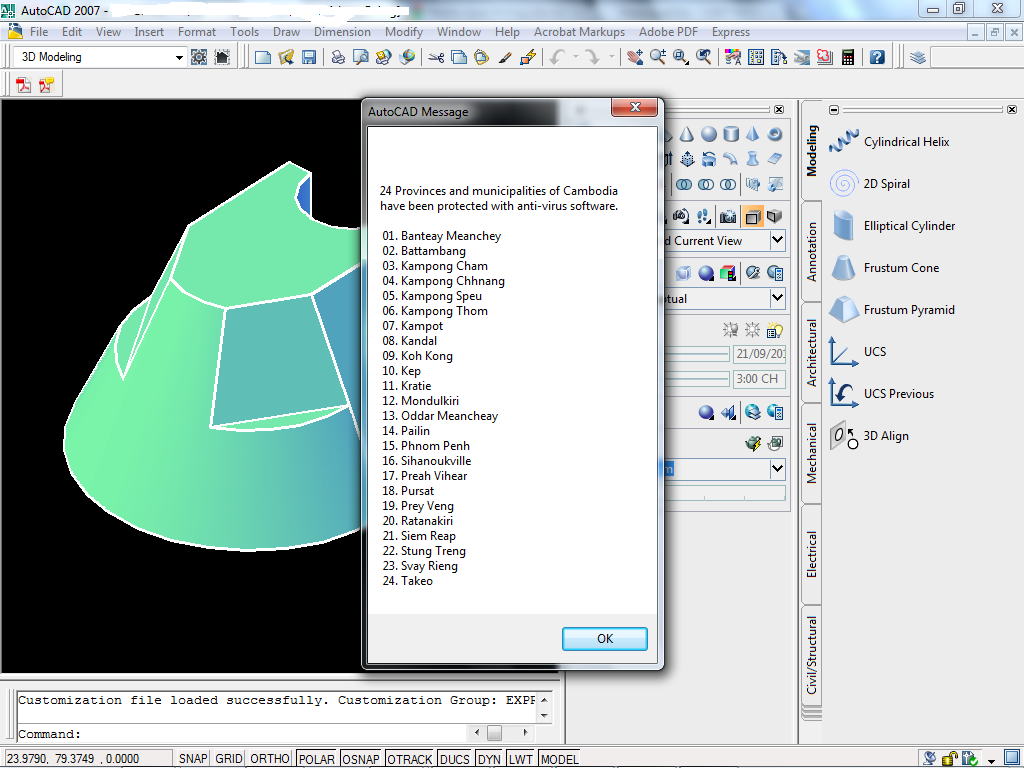
Task: Open the status bar menu arrow
Action: (x=991, y=760)
